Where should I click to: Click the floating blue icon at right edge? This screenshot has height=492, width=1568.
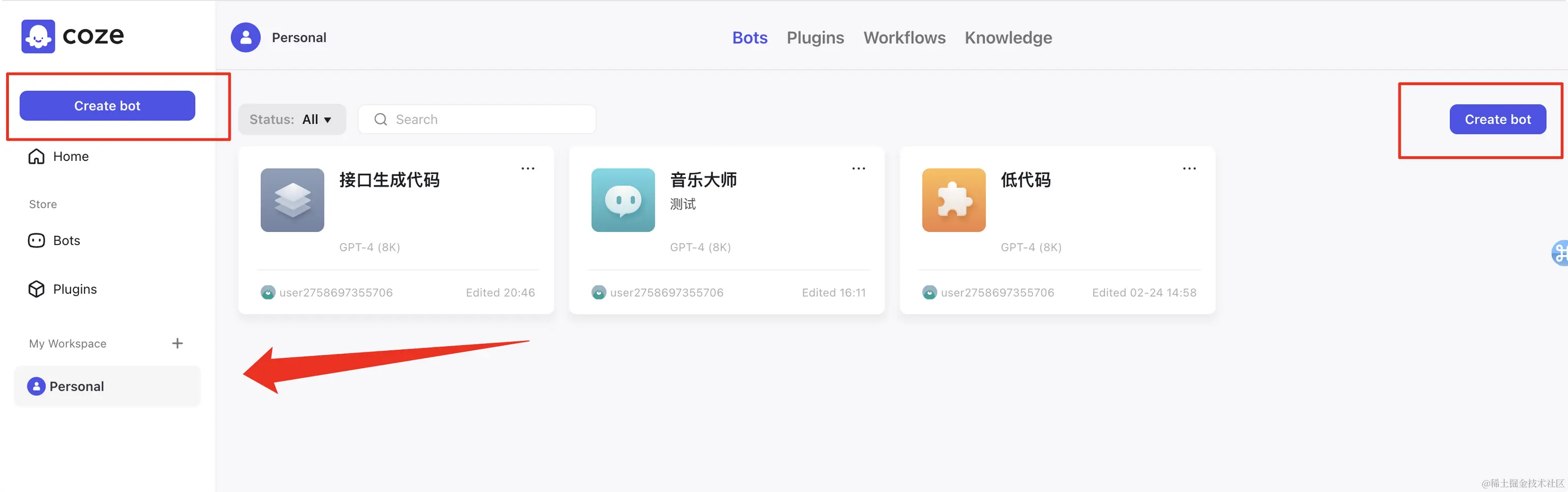pos(1560,253)
